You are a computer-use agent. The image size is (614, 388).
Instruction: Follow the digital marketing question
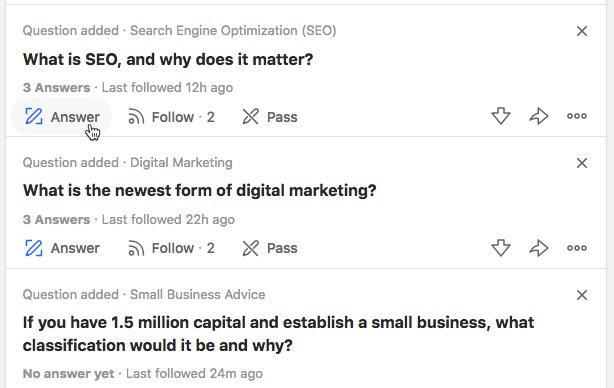172,248
